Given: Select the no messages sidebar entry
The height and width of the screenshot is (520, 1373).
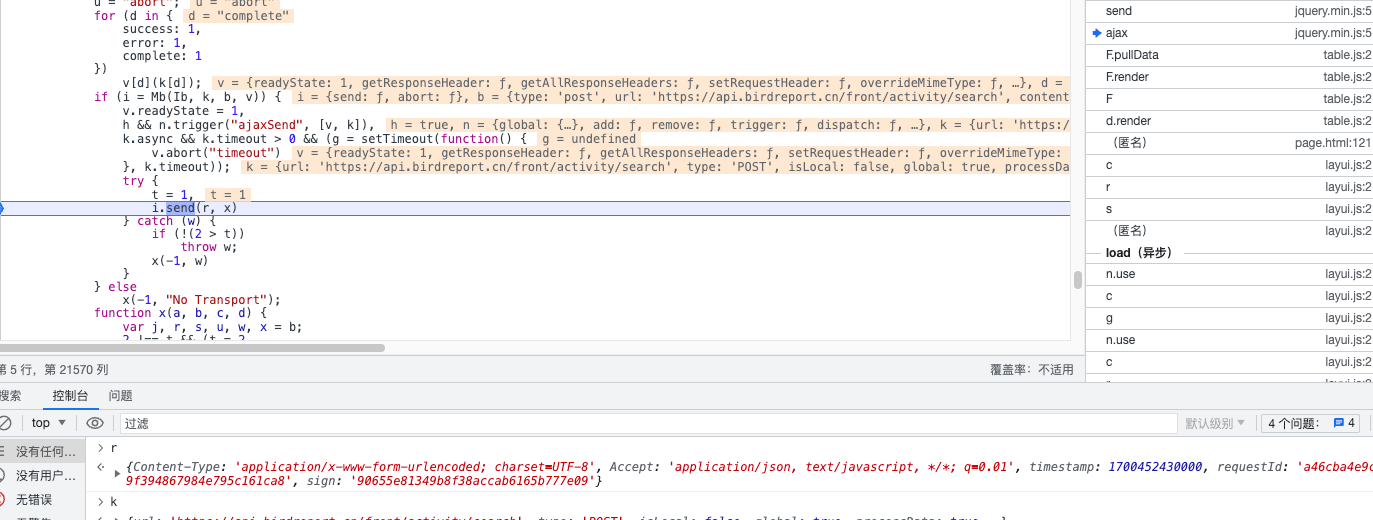Looking at the screenshot, I should point(46,452).
